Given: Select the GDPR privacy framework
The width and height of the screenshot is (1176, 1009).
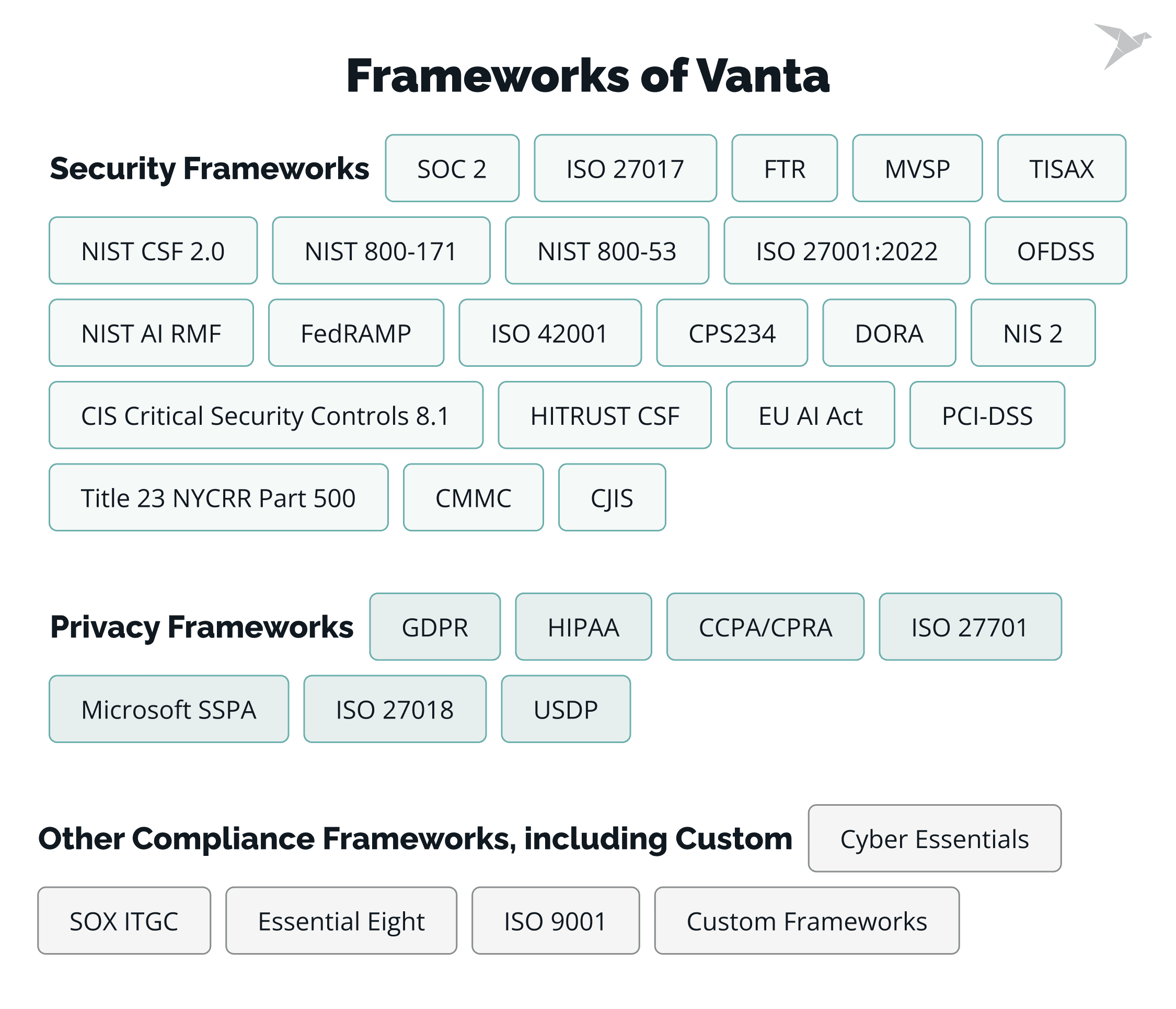Looking at the screenshot, I should pyautogui.click(x=435, y=627).
